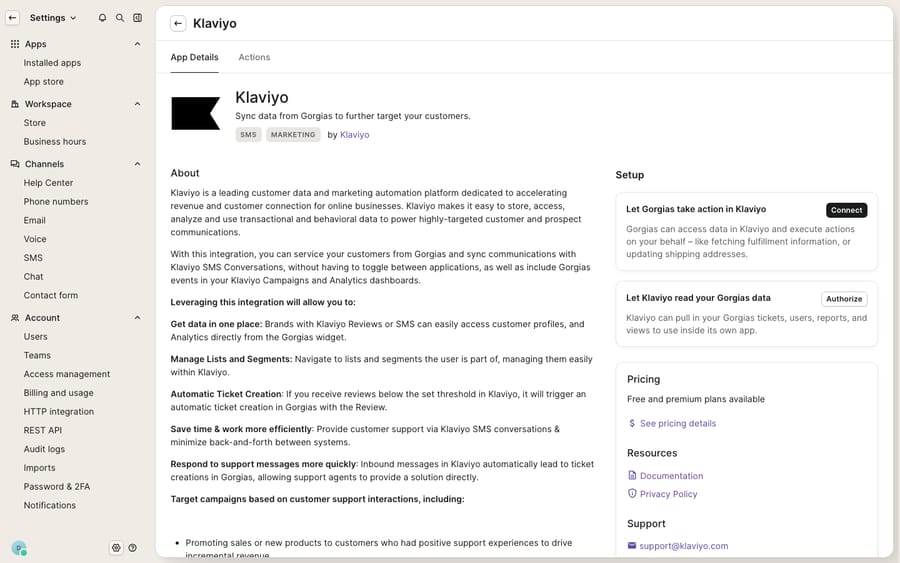Click the Account section header

[x=76, y=318]
